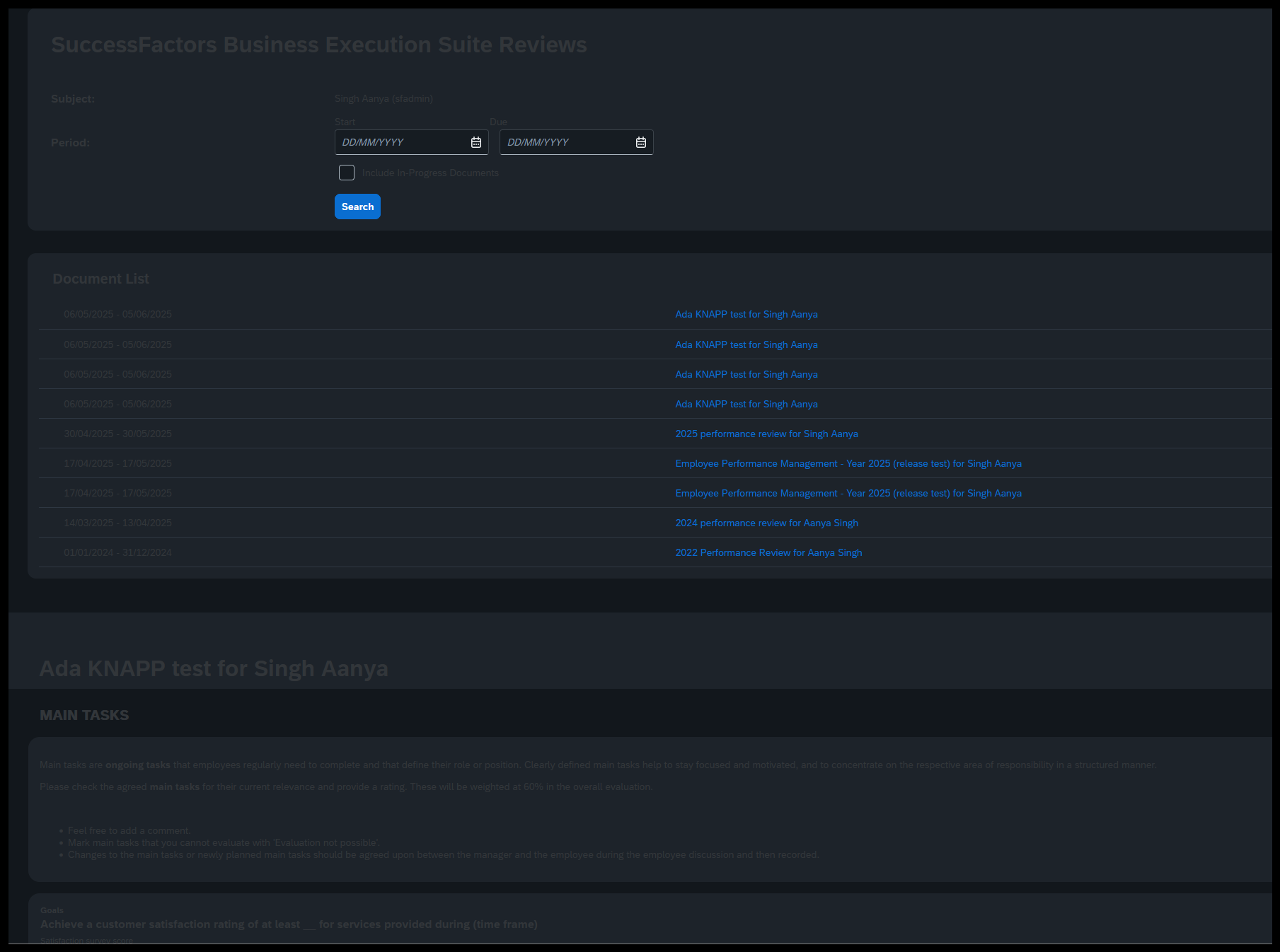Screen dimensions: 1280x952
Task: Click the customer satisfaction rating goal title
Action: (x=289, y=924)
